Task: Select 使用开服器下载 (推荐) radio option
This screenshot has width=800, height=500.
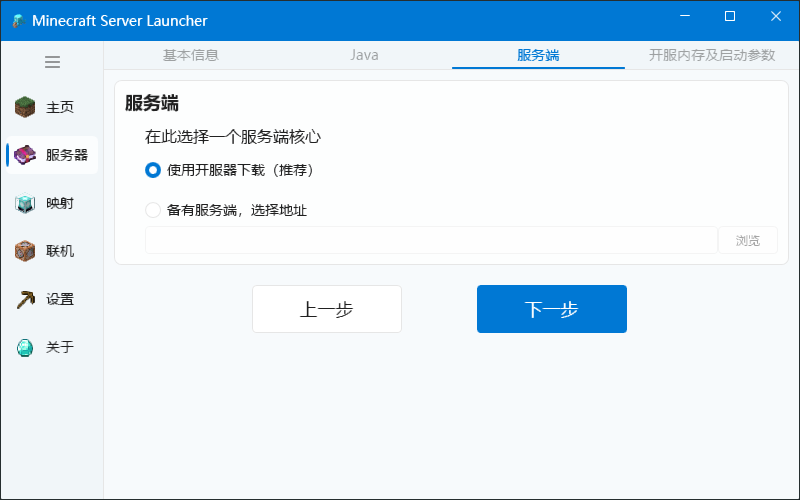Action: tap(153, 170)
